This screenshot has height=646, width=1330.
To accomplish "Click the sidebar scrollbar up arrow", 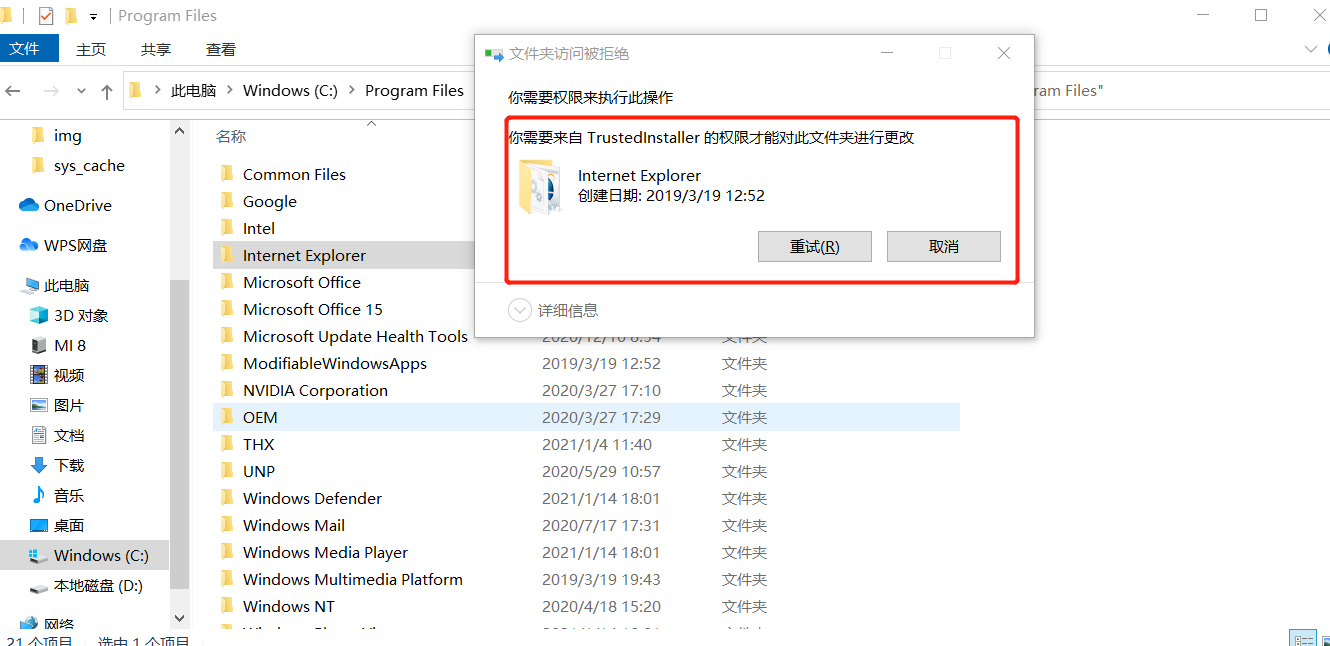I will 180,130.
